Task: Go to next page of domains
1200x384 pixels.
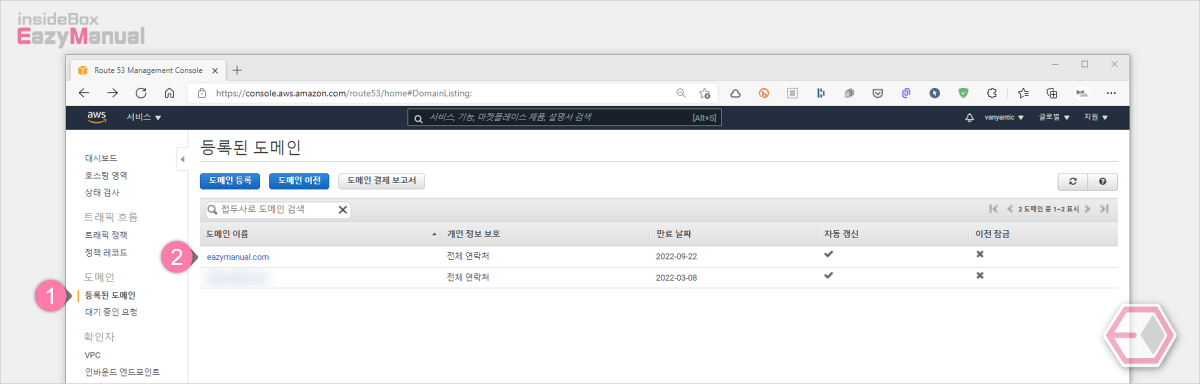Action: (1088, 208)
